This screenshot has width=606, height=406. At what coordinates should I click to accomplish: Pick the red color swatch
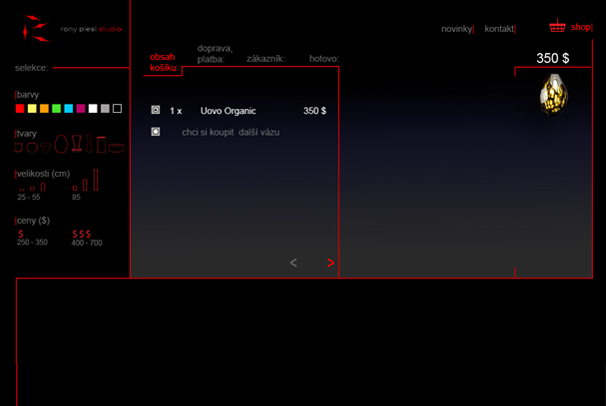(20, 108)
